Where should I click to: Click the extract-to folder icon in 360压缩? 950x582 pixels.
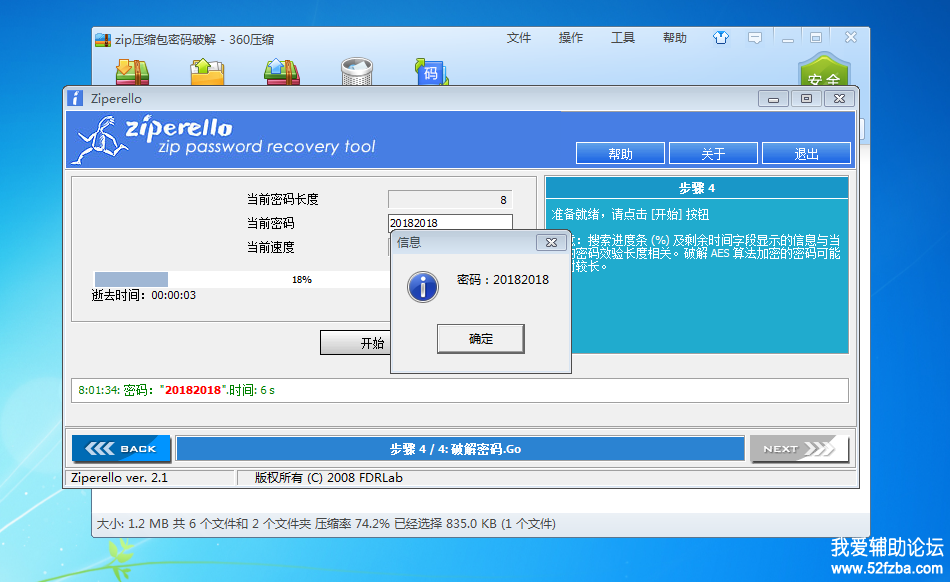[x=207, y=72]
